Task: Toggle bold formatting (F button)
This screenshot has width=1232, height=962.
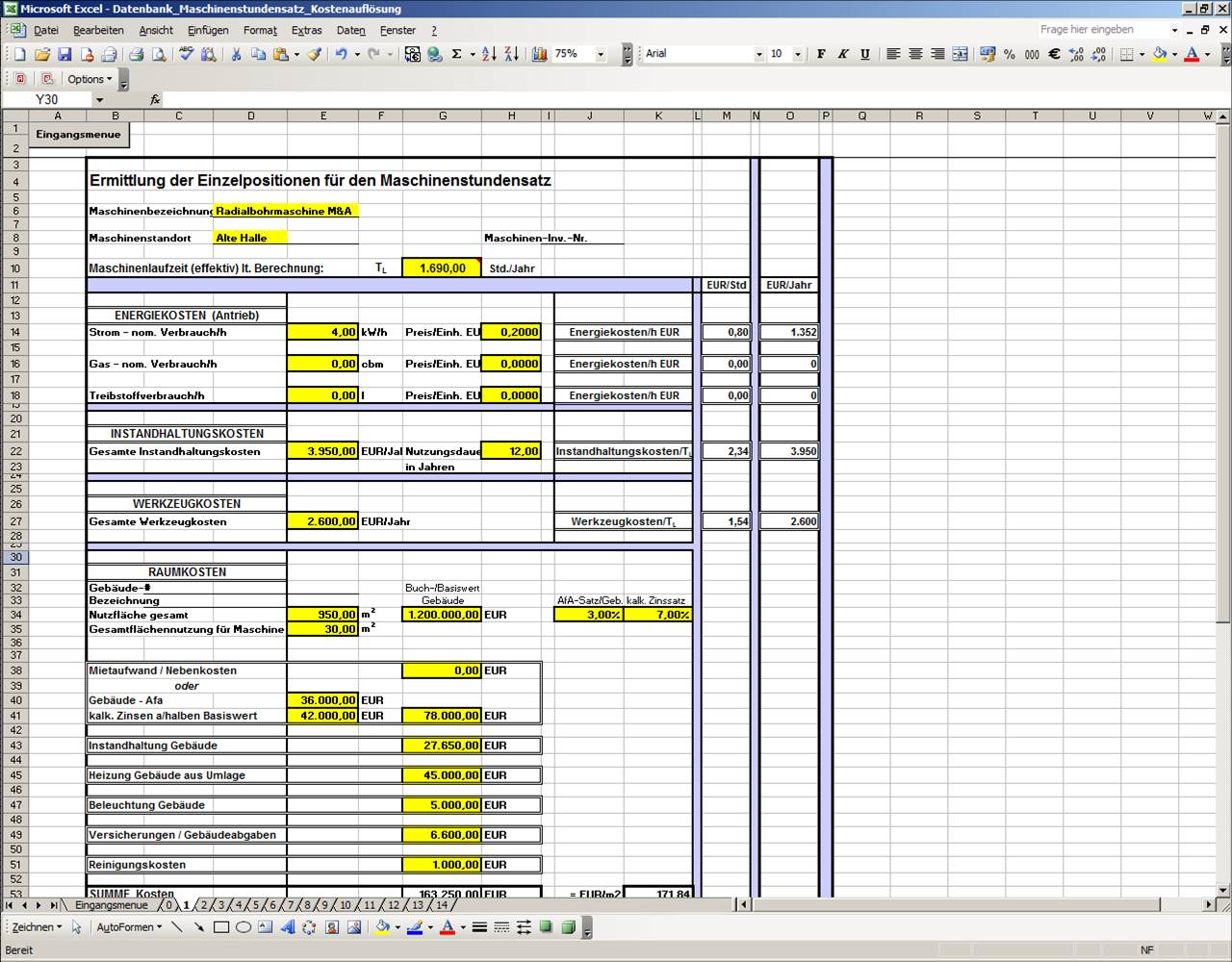Action: click(x=821, y=55)
